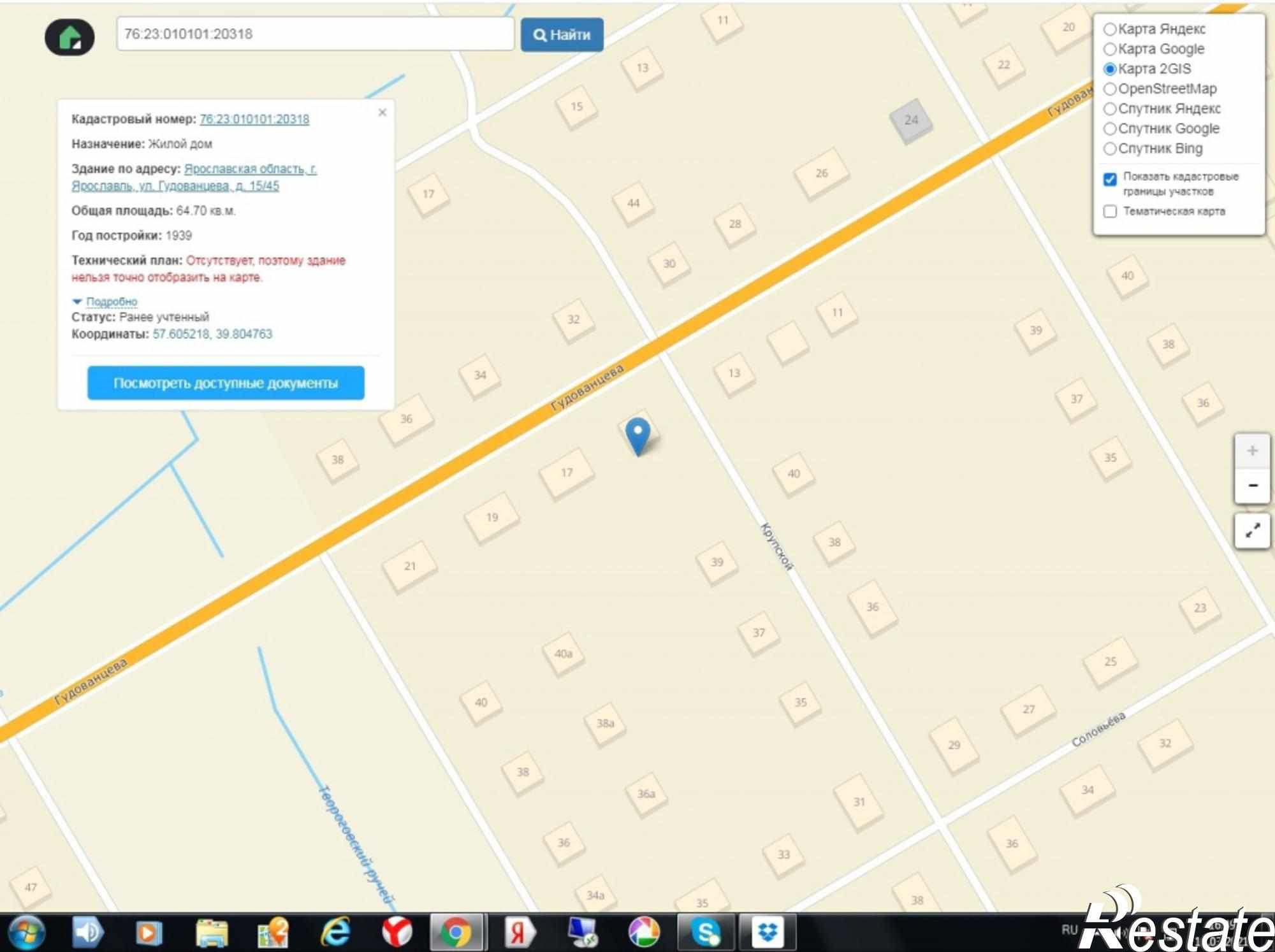Click building 29 on the map
Image resolution: width=1275 pixels, height=952 pixels.
coord(954,745)
